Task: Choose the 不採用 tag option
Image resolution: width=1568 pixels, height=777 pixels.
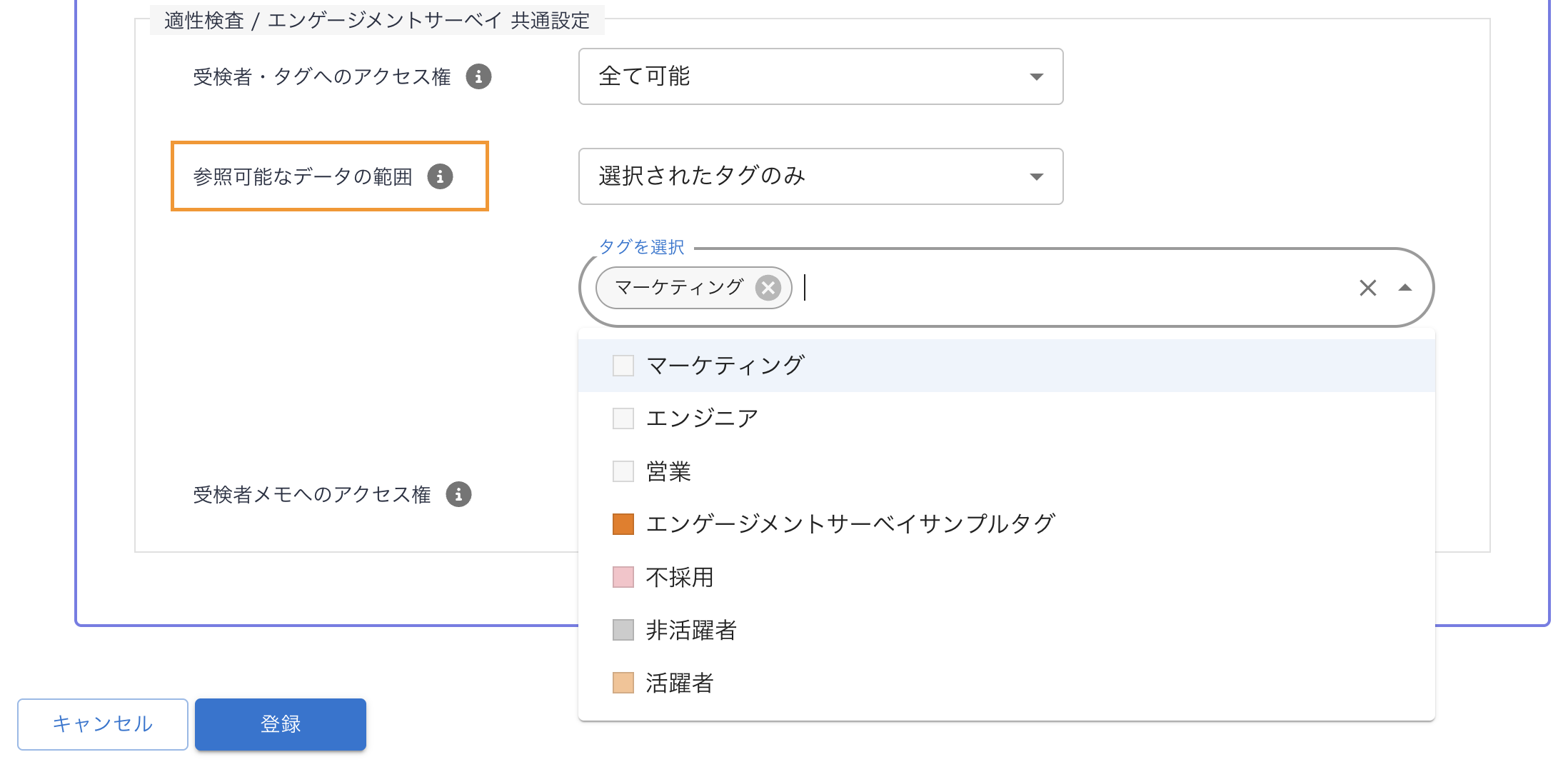Action: (679, 577)
